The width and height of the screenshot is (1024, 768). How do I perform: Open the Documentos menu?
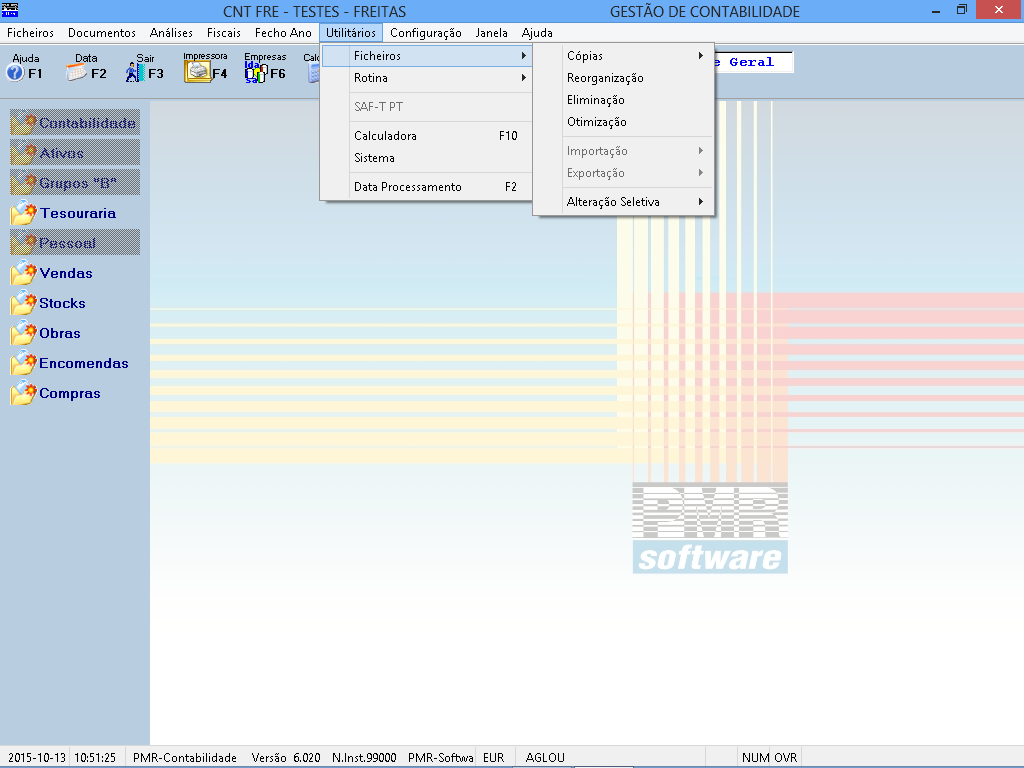(x=102, y=33)
